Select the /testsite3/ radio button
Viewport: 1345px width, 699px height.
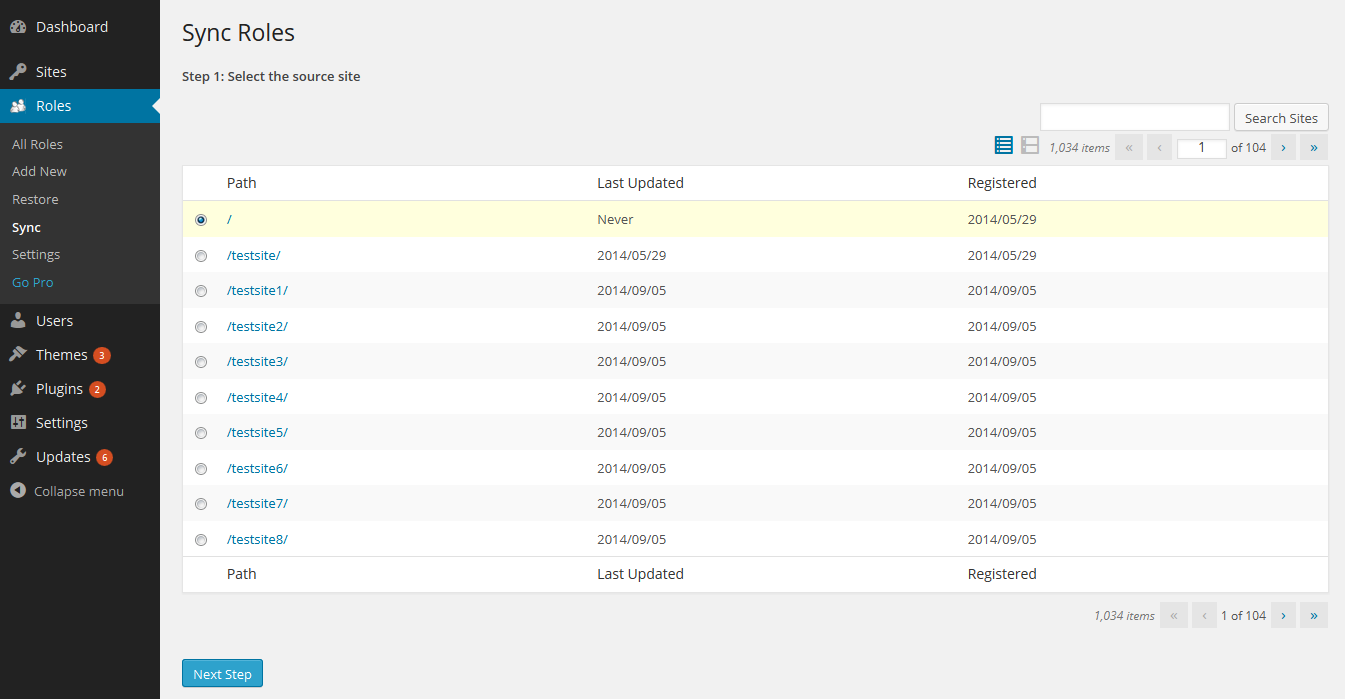[201, 362]
